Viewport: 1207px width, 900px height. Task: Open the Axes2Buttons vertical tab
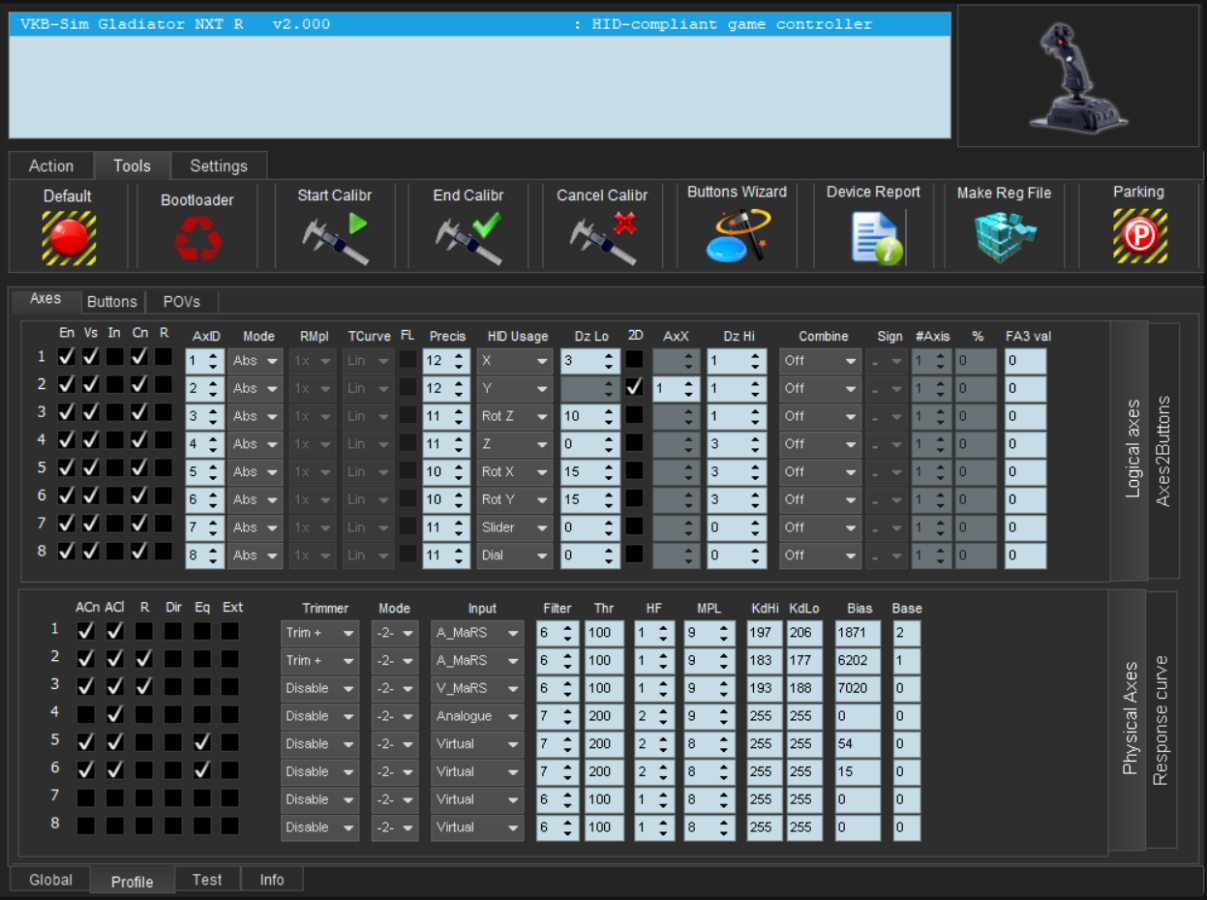coord(1163,451)
